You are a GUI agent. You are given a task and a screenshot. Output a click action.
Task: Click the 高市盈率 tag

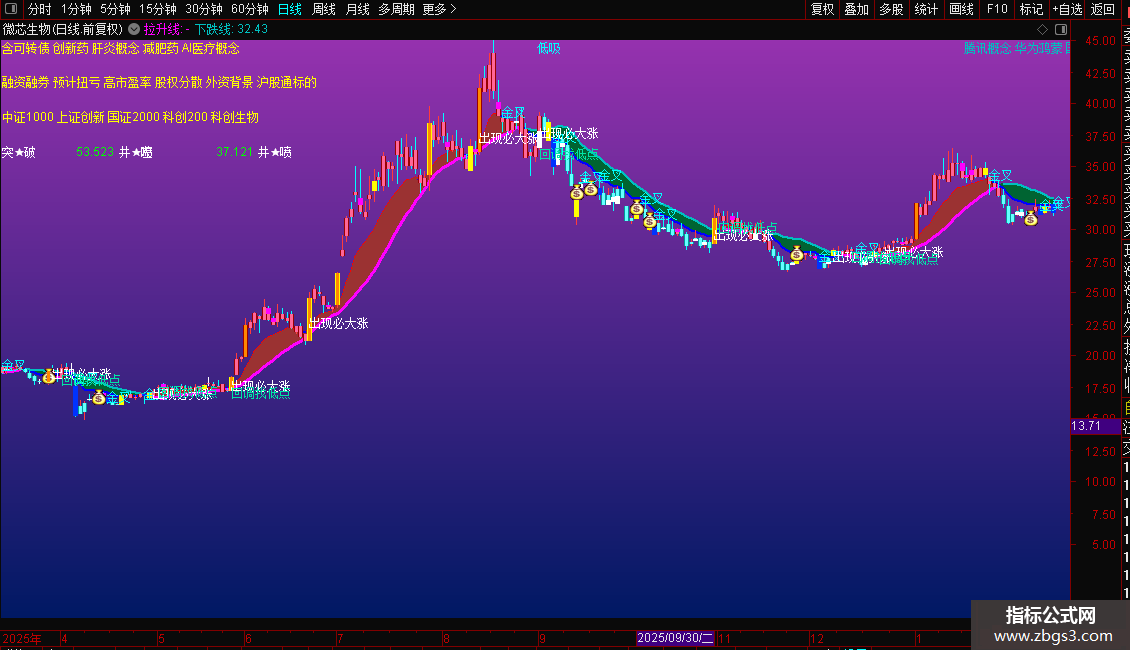pos(128,82)
